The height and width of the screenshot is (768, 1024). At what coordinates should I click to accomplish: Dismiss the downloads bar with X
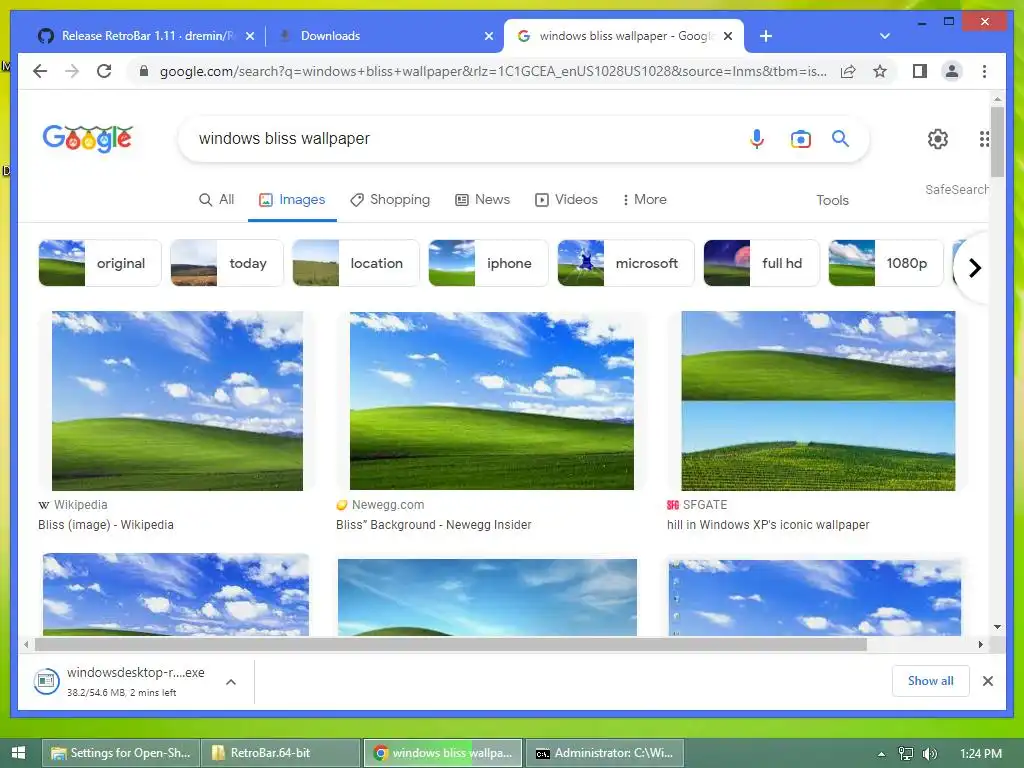pos(988,681)
